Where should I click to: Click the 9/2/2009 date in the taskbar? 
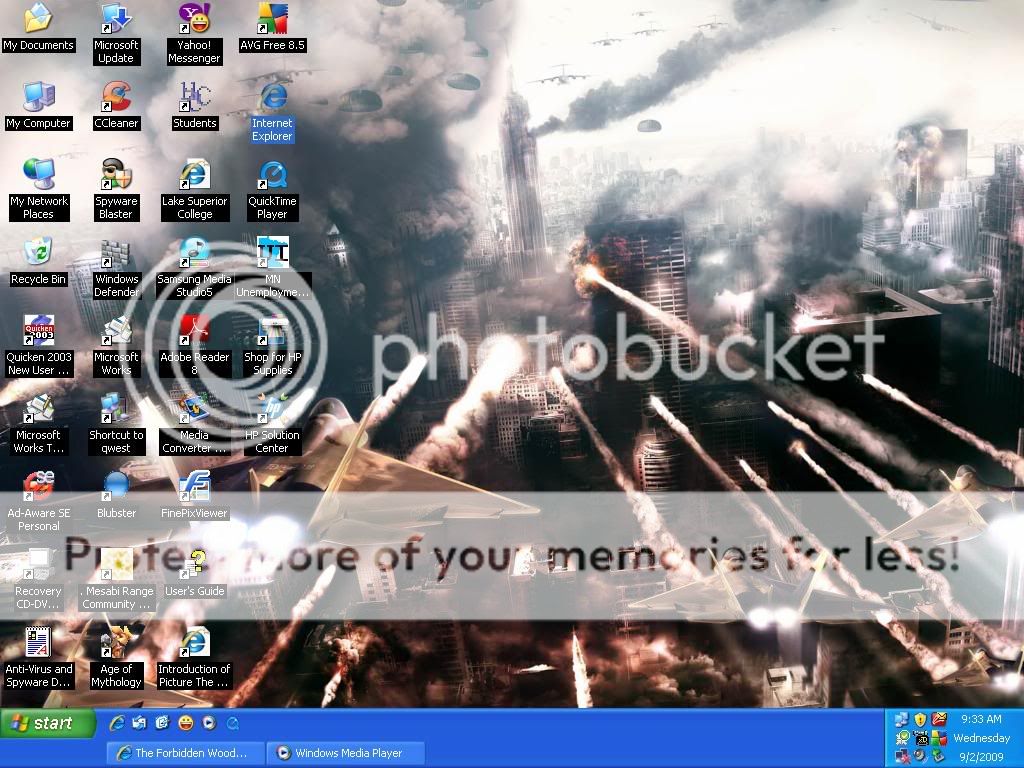pyautogui.click(x=981, y=757)
